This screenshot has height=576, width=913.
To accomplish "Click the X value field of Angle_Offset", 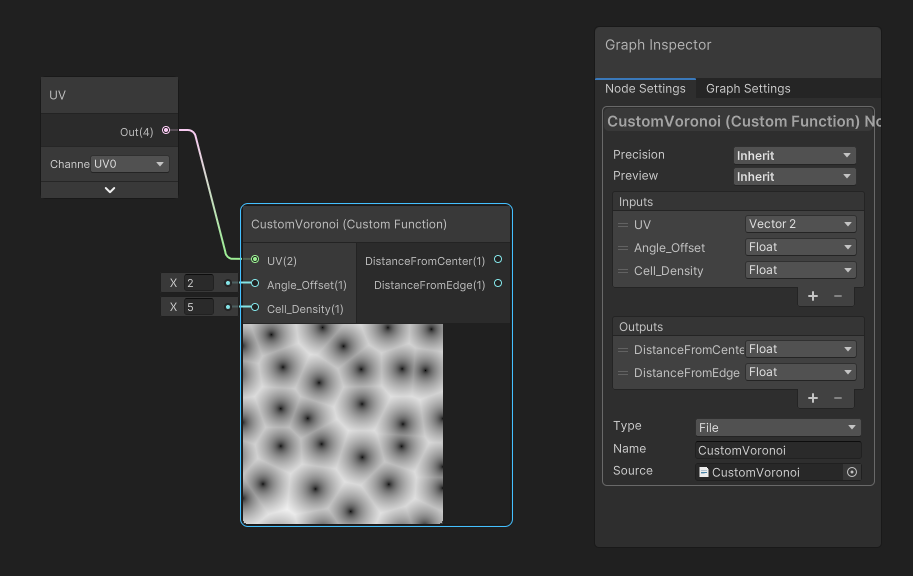I will click(197, 283).
